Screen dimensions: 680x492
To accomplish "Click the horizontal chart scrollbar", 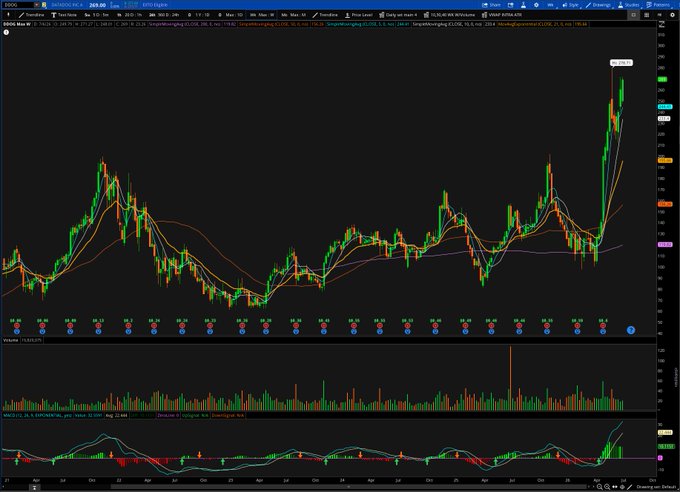I will pos(348,487).
